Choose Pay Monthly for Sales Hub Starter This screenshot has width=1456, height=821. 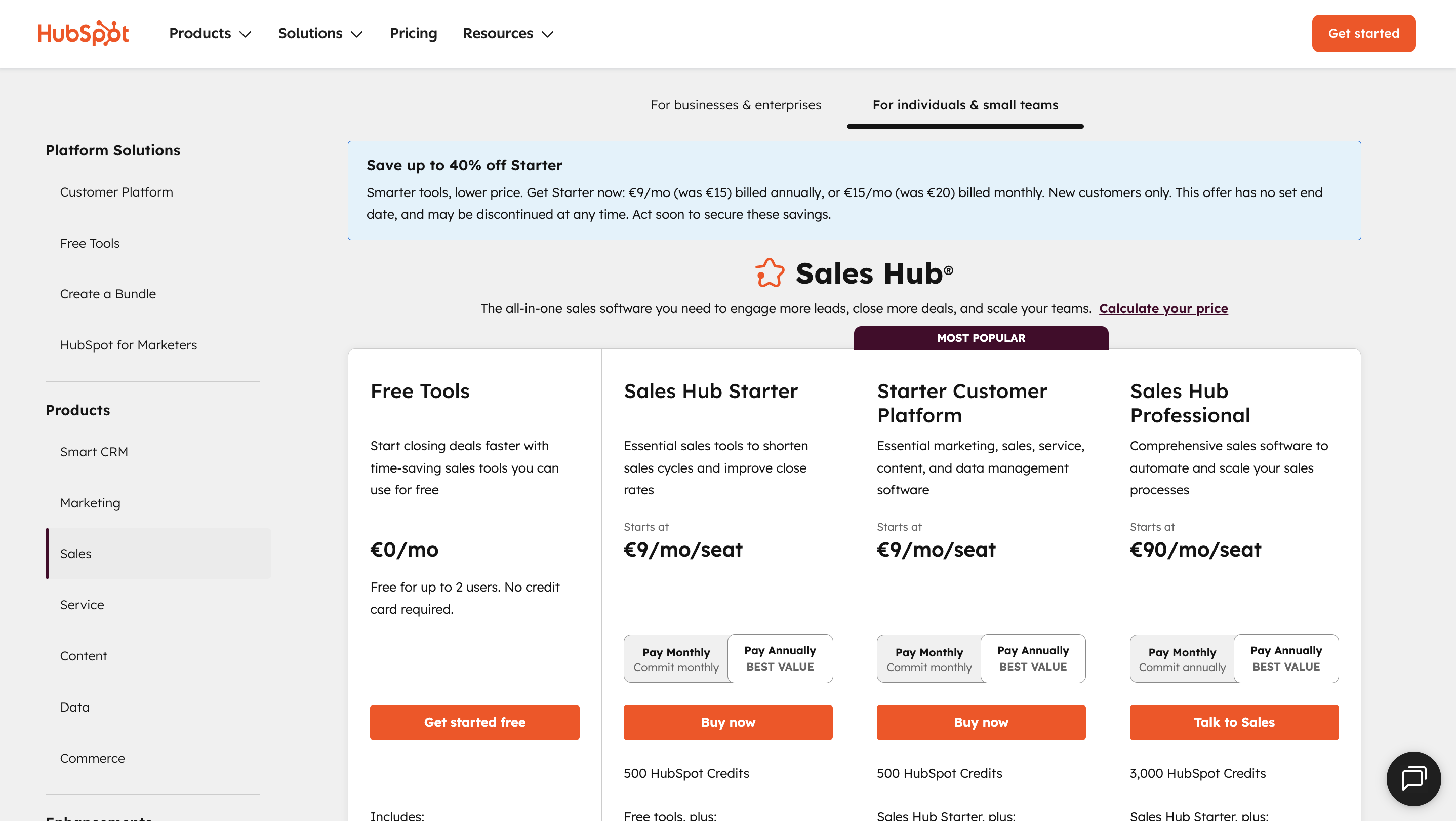click(676, 659)
